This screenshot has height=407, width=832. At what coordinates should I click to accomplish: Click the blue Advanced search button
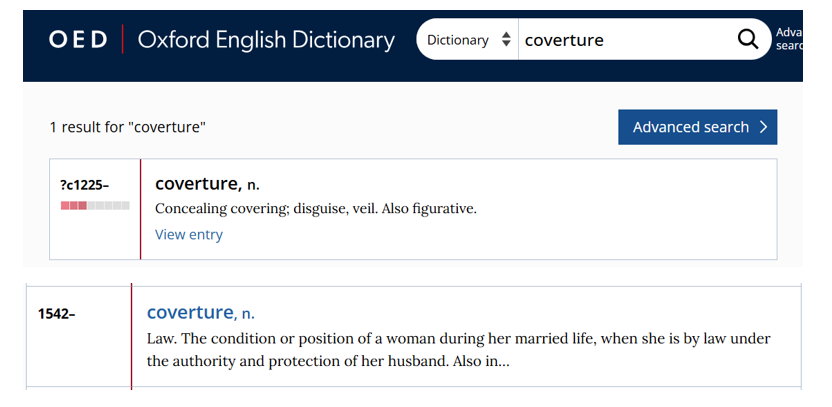coord(697,127)
